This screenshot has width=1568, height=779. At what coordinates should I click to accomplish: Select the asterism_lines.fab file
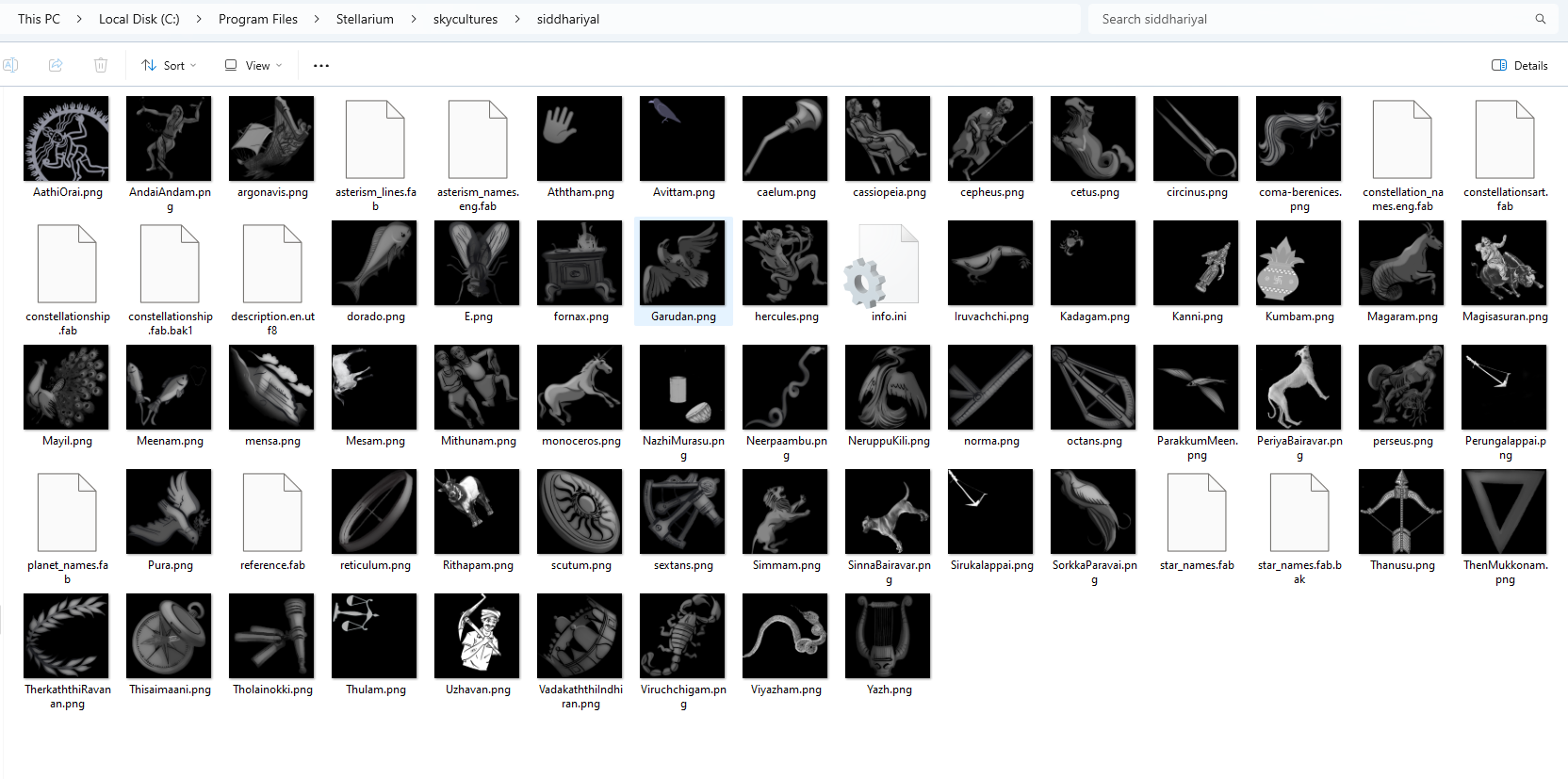coord(375,140)
